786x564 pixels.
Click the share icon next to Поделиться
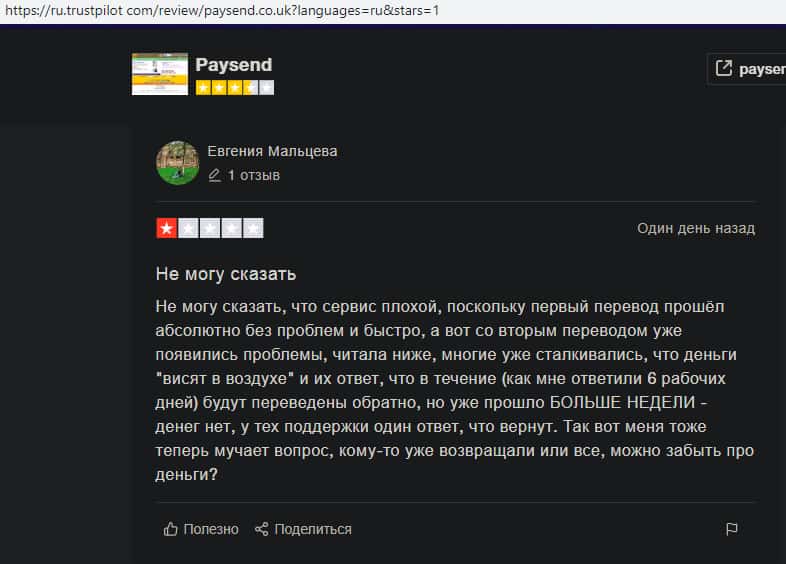261,529
